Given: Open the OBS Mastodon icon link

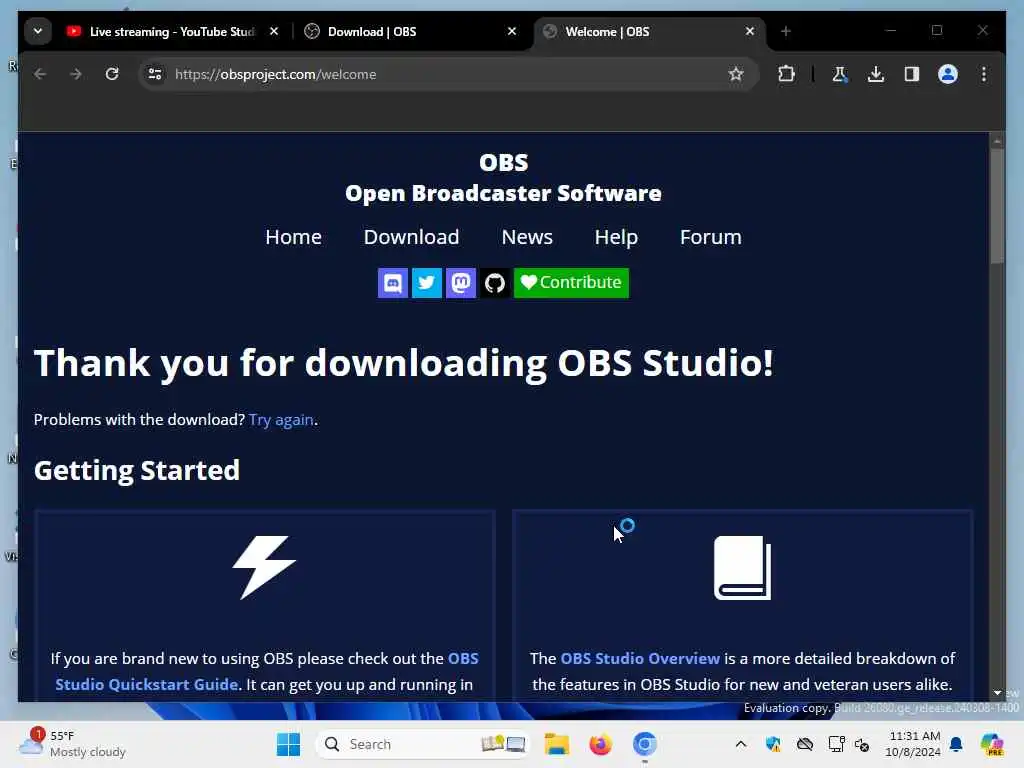Looking at the screenshot, I should click(x=460, y=283).
